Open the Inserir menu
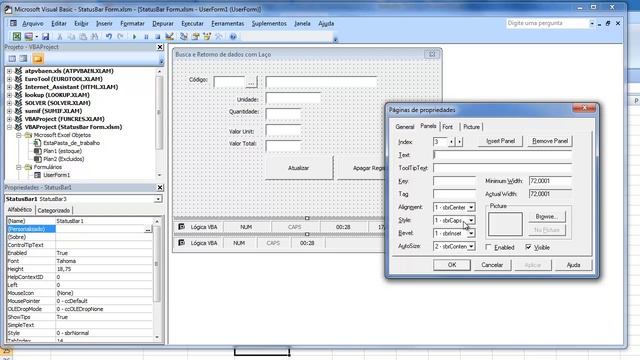This screenshot has height=360, width=640. 104,24
